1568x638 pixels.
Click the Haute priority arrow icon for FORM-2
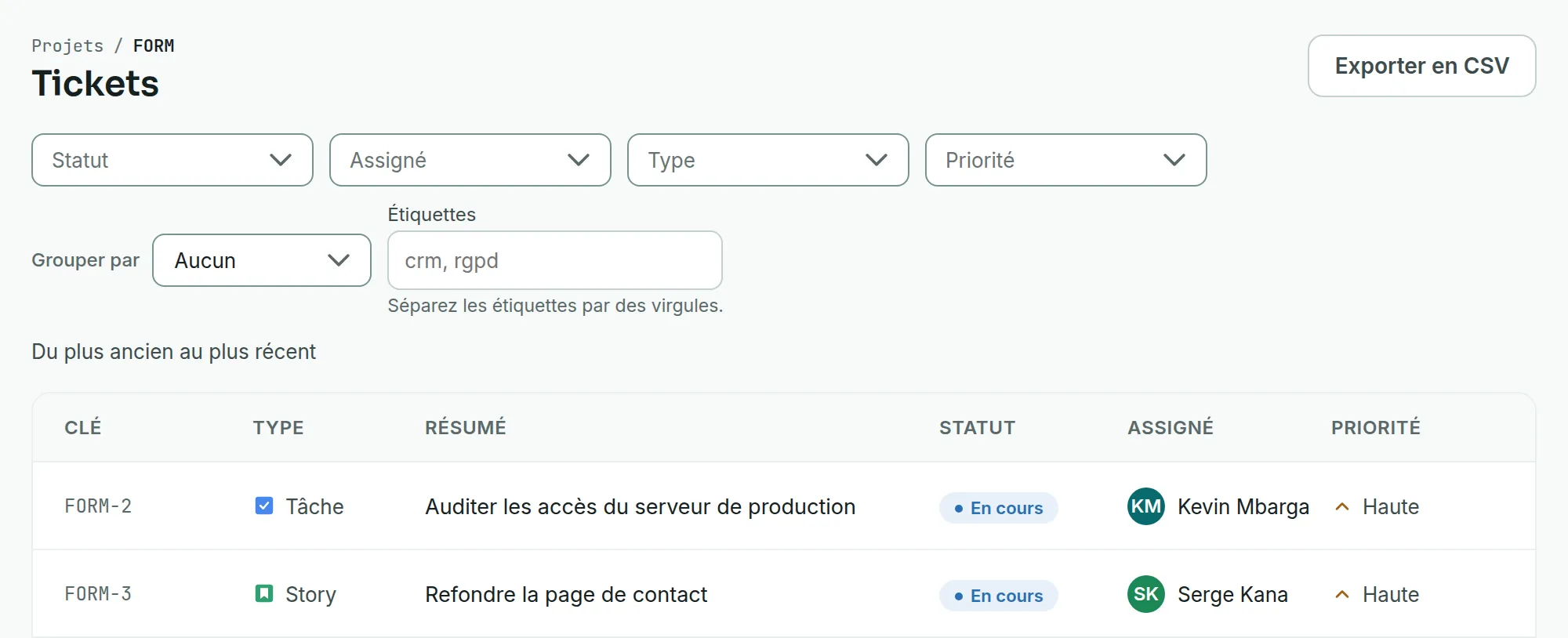point(1342,507)
